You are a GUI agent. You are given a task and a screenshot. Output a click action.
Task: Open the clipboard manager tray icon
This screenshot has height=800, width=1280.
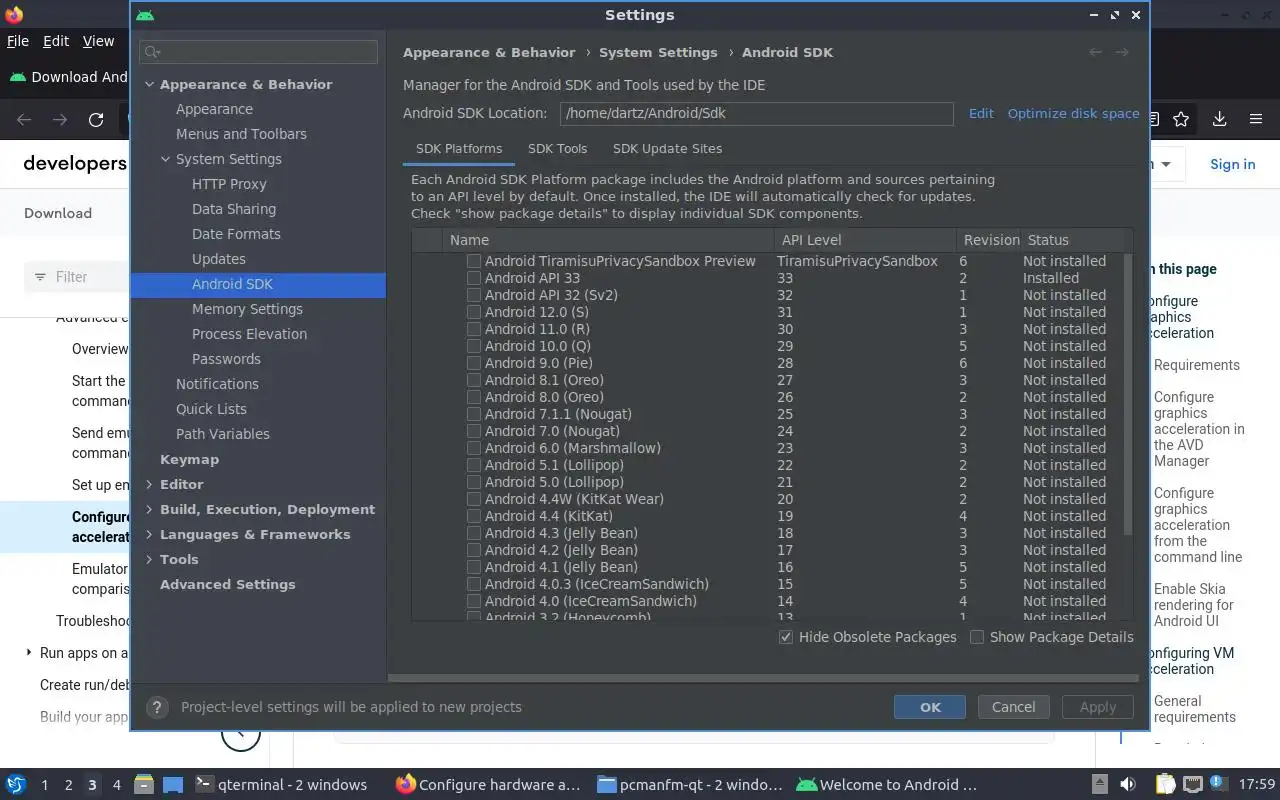(1165, 785)
